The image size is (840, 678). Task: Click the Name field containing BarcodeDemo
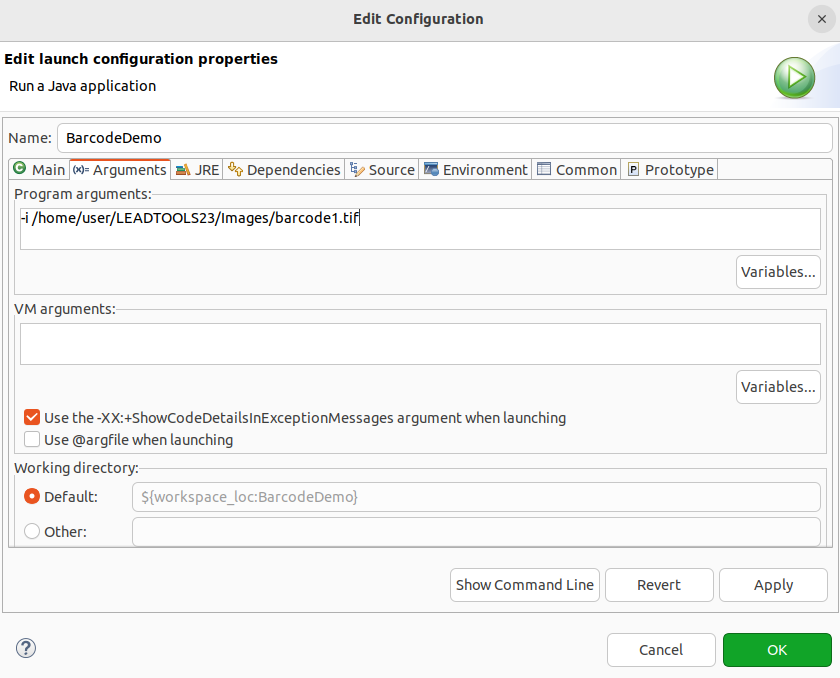[444, 138]
